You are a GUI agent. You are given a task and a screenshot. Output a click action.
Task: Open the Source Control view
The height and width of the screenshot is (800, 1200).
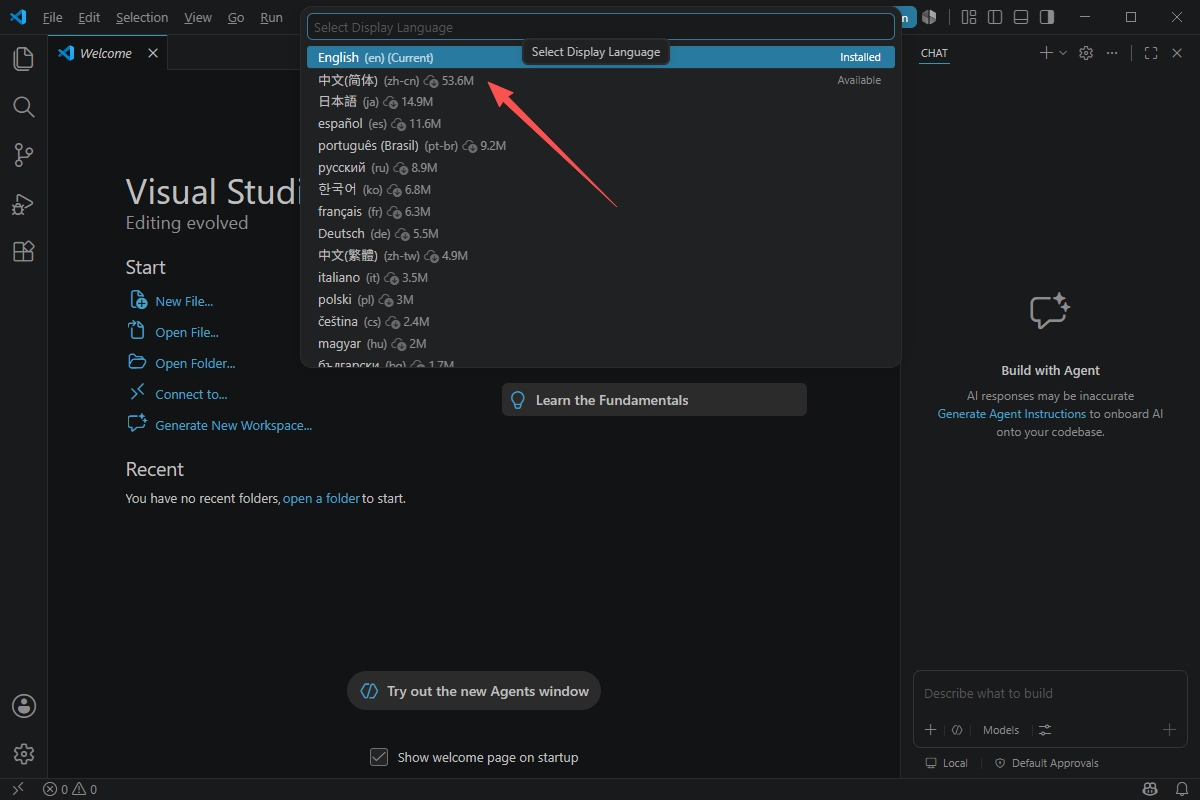[24, 155]
